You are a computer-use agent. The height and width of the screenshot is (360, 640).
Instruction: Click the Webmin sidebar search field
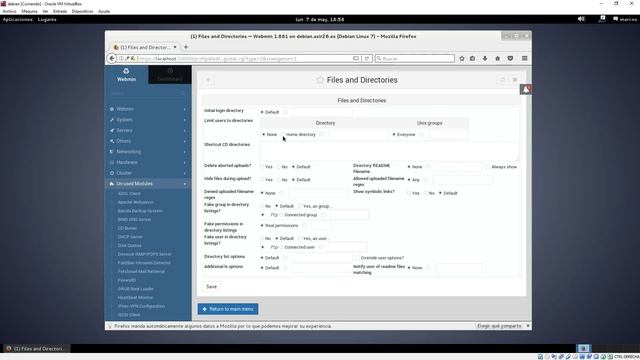pyautogui.click(x=148, y=93)
